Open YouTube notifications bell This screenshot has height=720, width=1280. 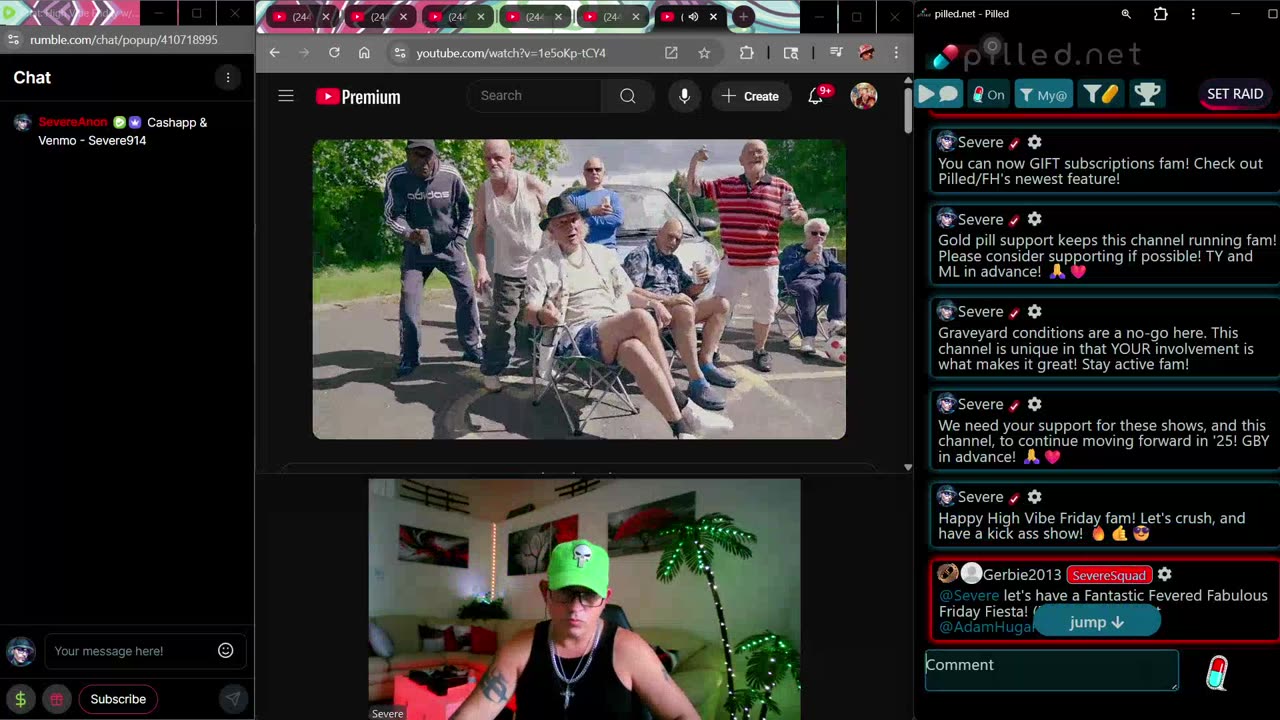click(817, 96)
